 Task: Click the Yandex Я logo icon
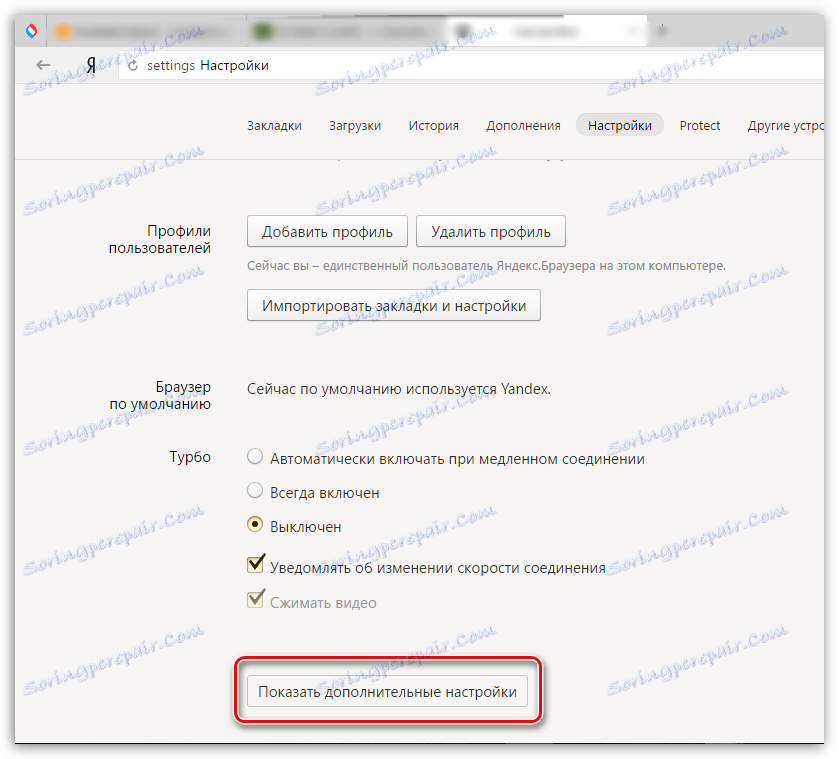pyautogui.click(x=91, y=65)
